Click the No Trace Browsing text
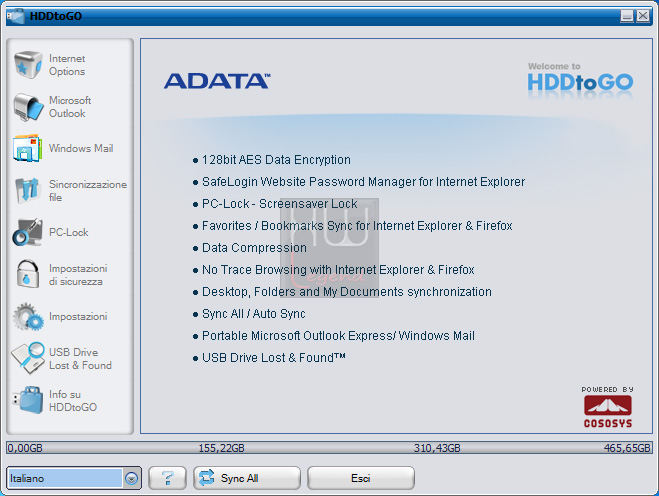Image resolution: width=659 pixels, height=496 pixels. 338,269
